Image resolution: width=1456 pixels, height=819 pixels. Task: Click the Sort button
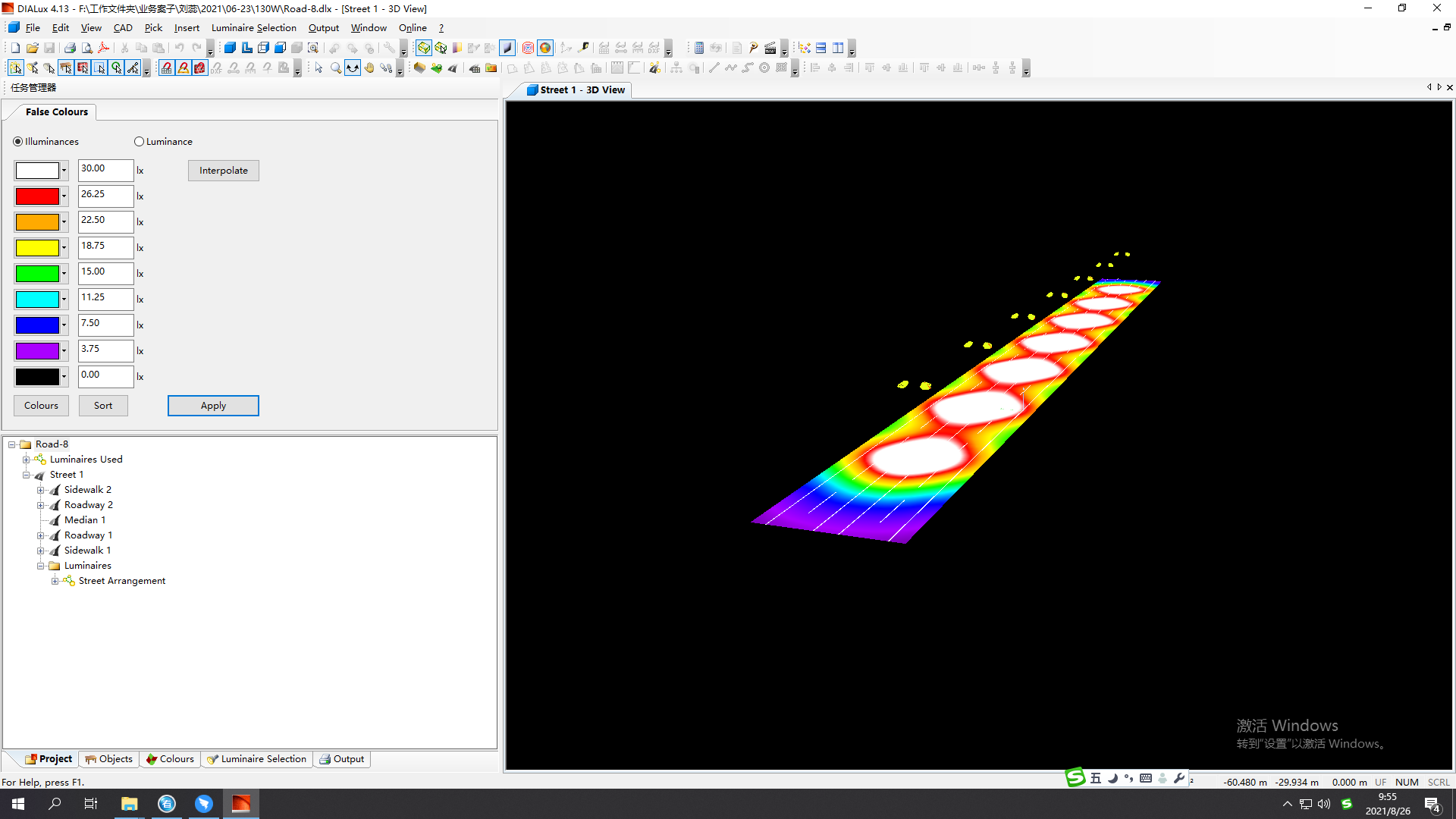pos(103,406)
